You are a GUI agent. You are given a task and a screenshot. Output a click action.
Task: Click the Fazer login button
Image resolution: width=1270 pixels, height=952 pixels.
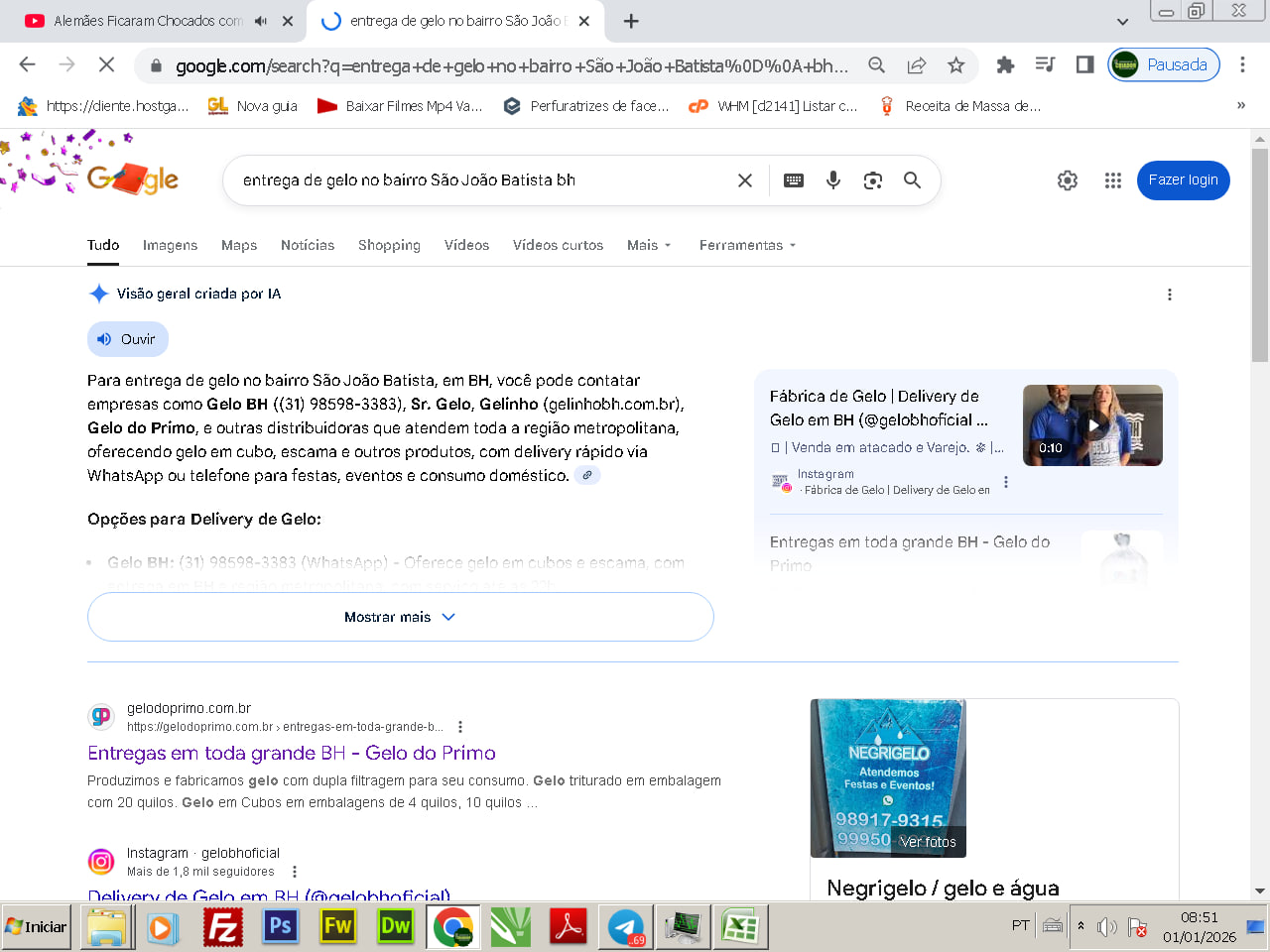tap(1183, 179)
